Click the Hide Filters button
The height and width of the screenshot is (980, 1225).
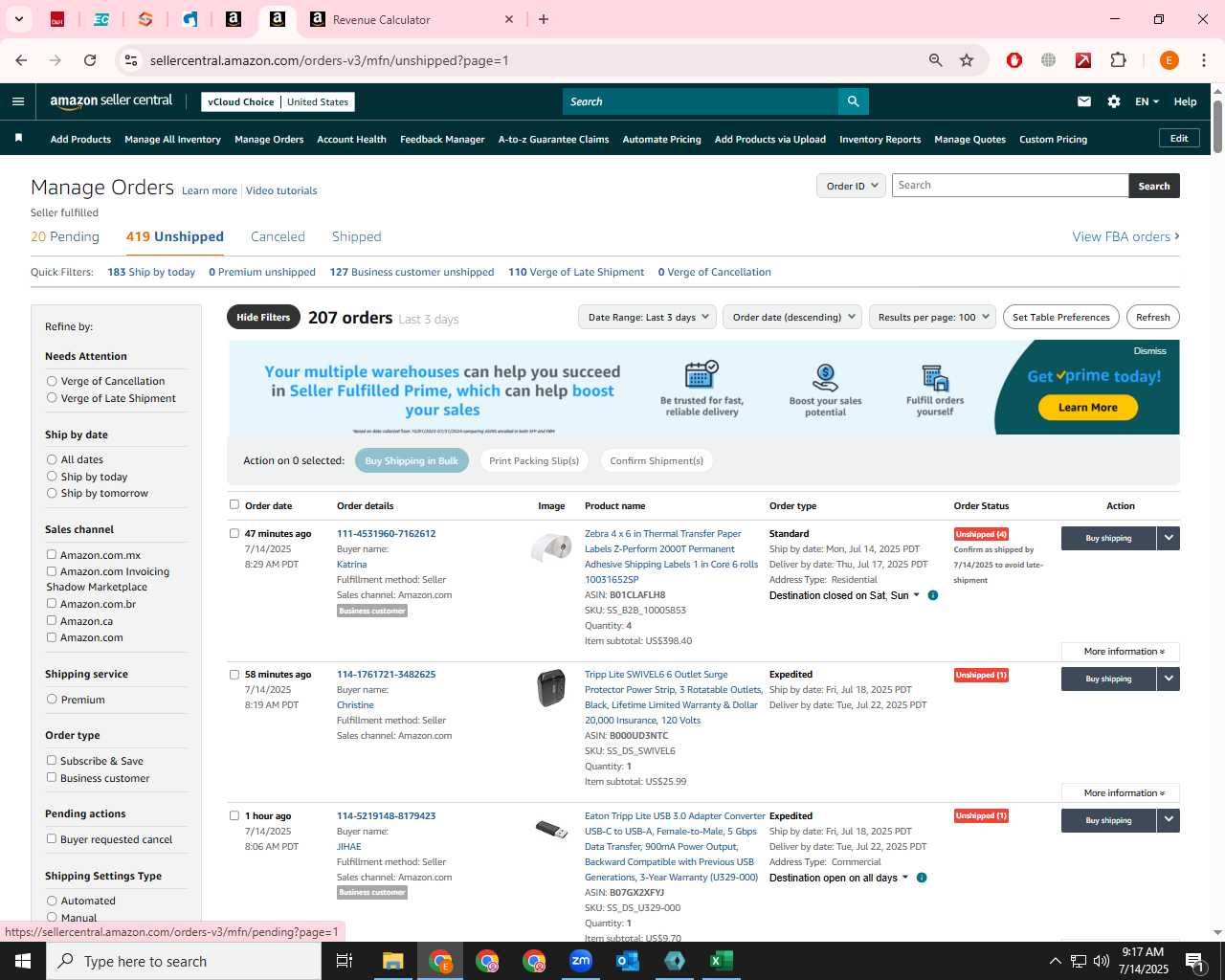pyautogui.click(x=263, y=317)
